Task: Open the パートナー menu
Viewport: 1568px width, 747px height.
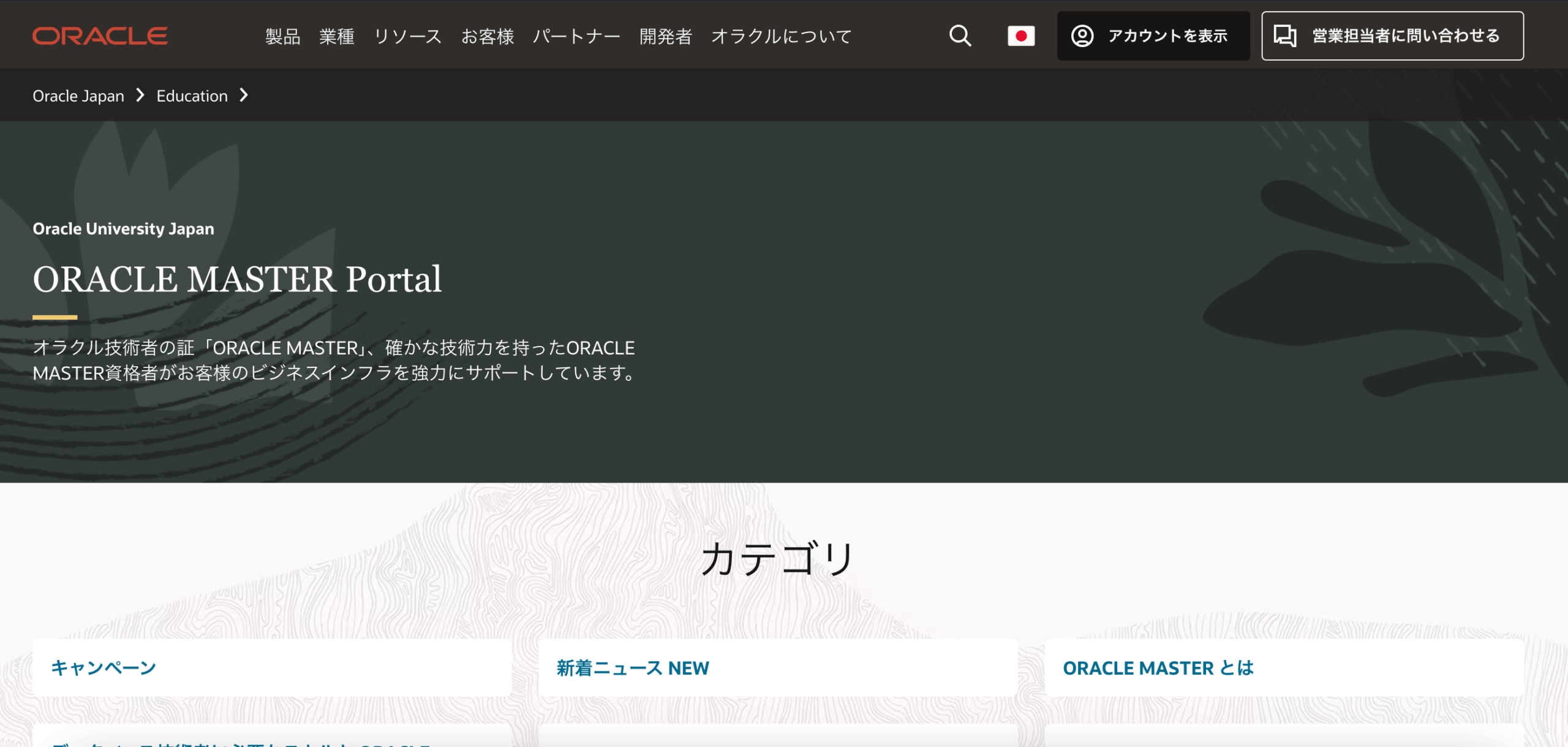Action: [576, 37]
